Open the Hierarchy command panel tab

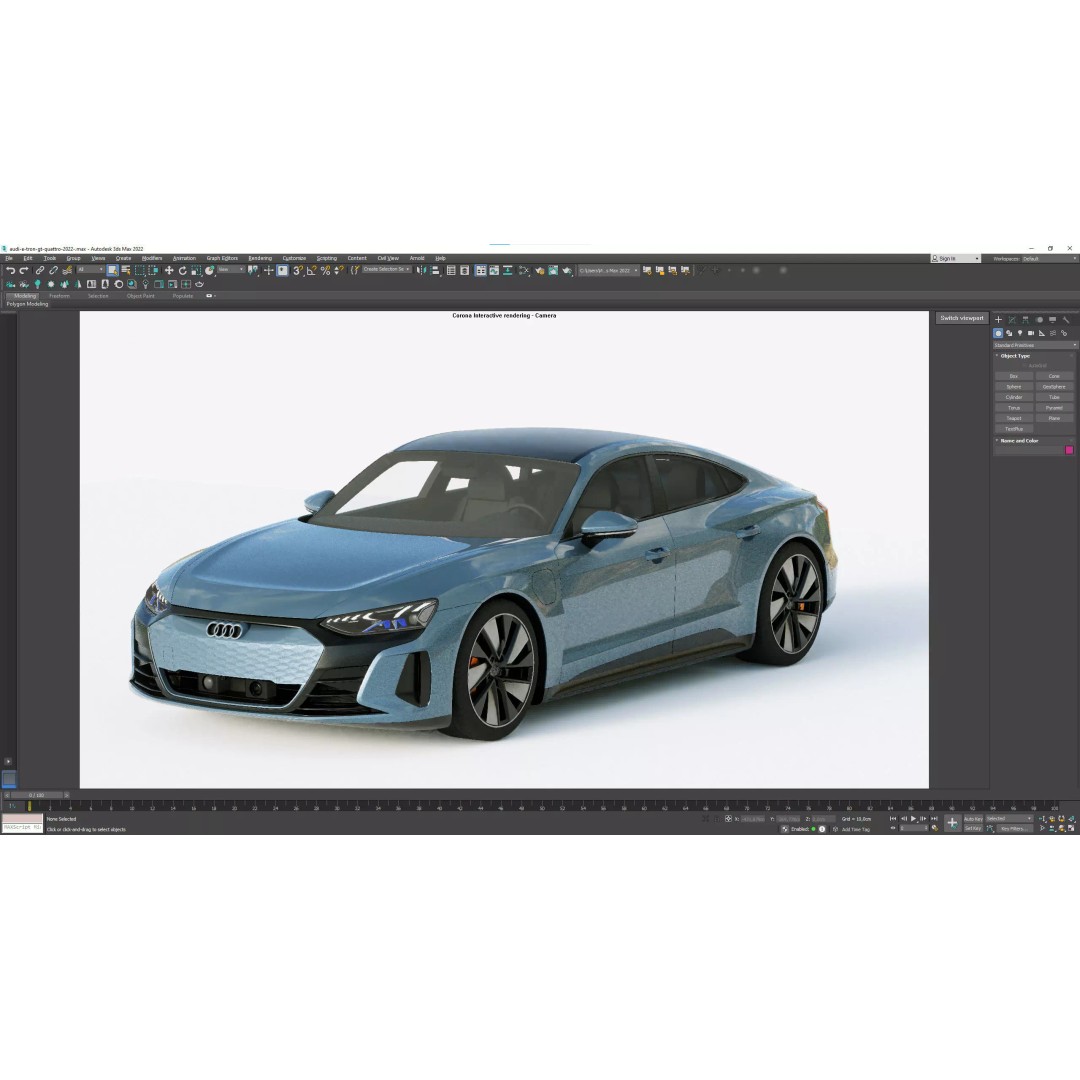click(1025, 320)
